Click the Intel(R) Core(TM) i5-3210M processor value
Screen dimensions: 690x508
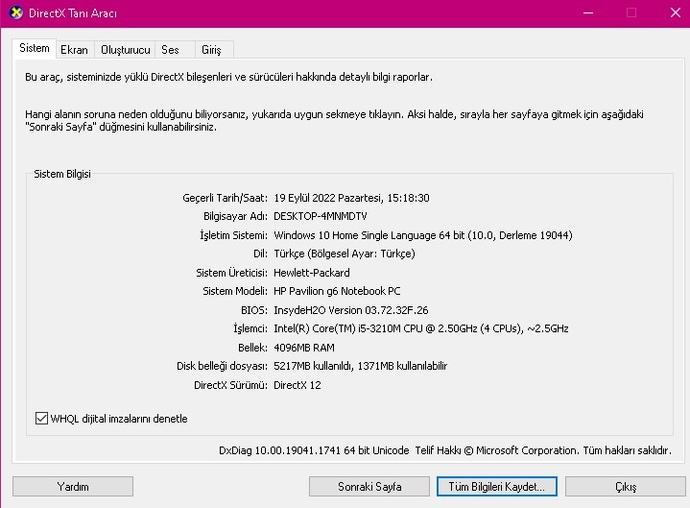421,329
